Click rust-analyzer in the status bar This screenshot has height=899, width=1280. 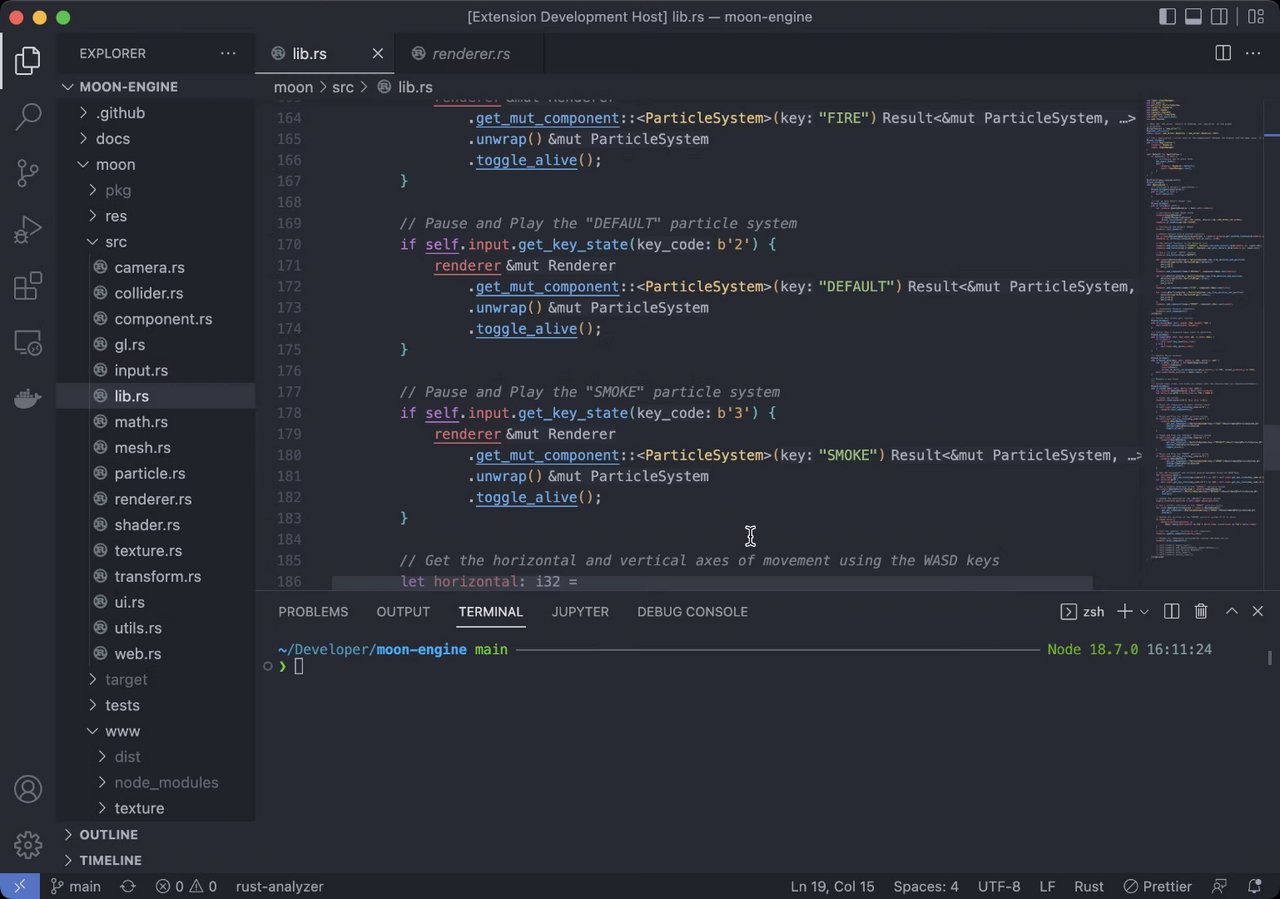(x=279, y=886)
